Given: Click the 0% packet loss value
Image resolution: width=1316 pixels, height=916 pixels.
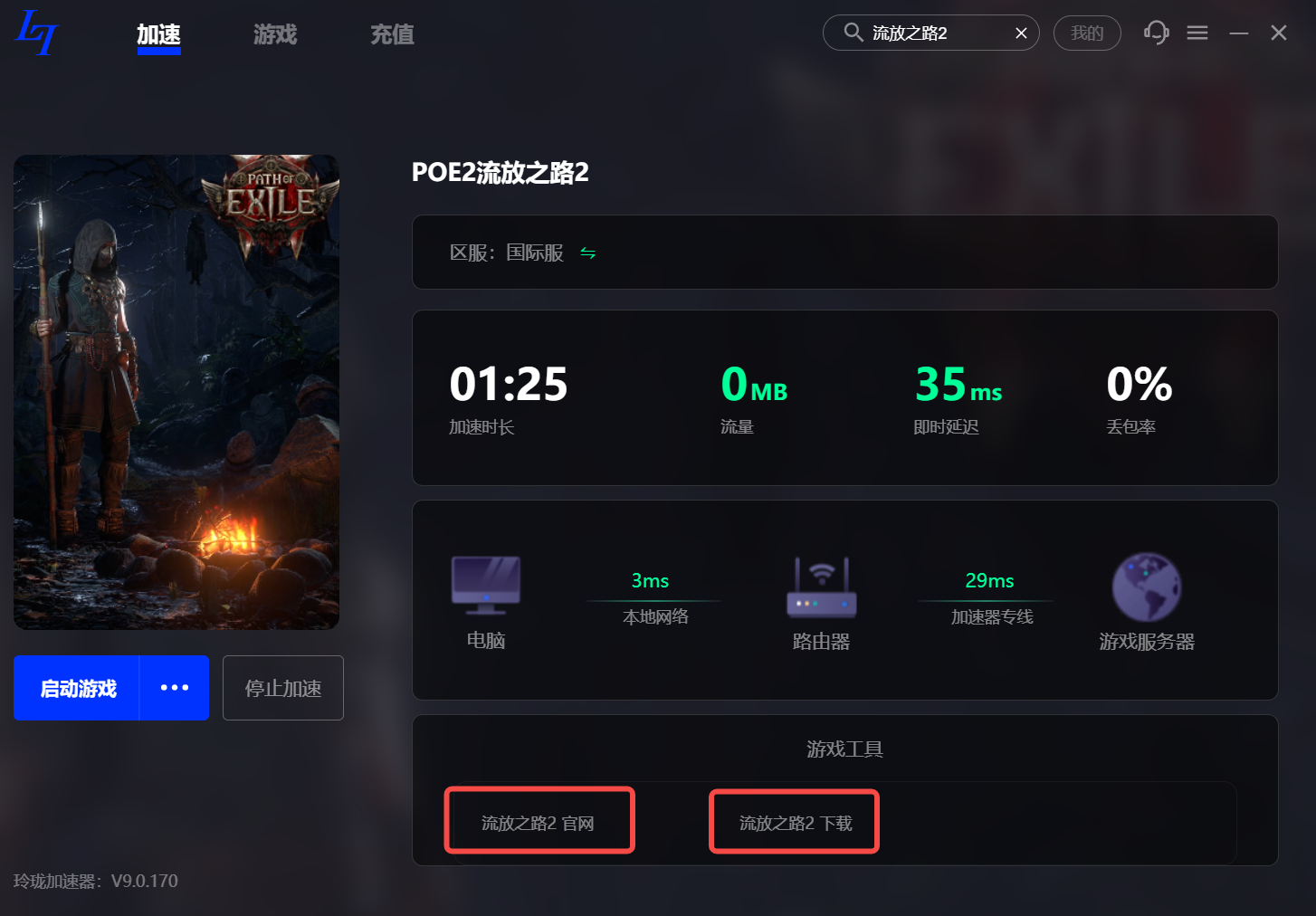Looking at the screenshot, I should [1139, 384].
